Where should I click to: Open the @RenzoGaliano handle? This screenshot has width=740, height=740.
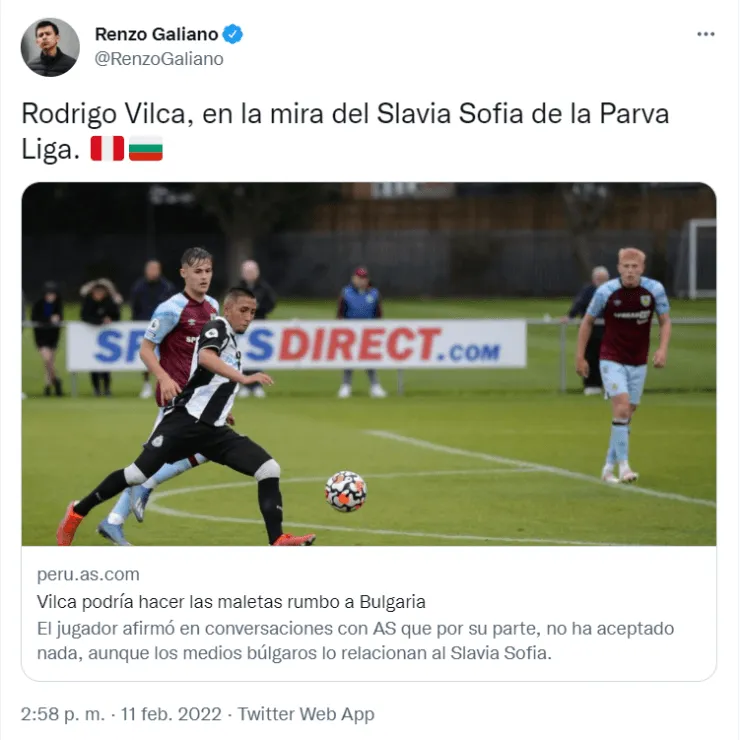point(159,59)
